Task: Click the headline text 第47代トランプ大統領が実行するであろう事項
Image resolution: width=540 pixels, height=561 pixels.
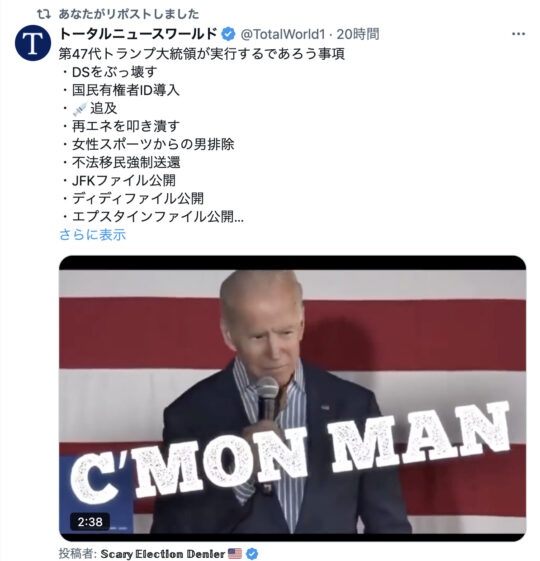Action: [x=202, y=54]
